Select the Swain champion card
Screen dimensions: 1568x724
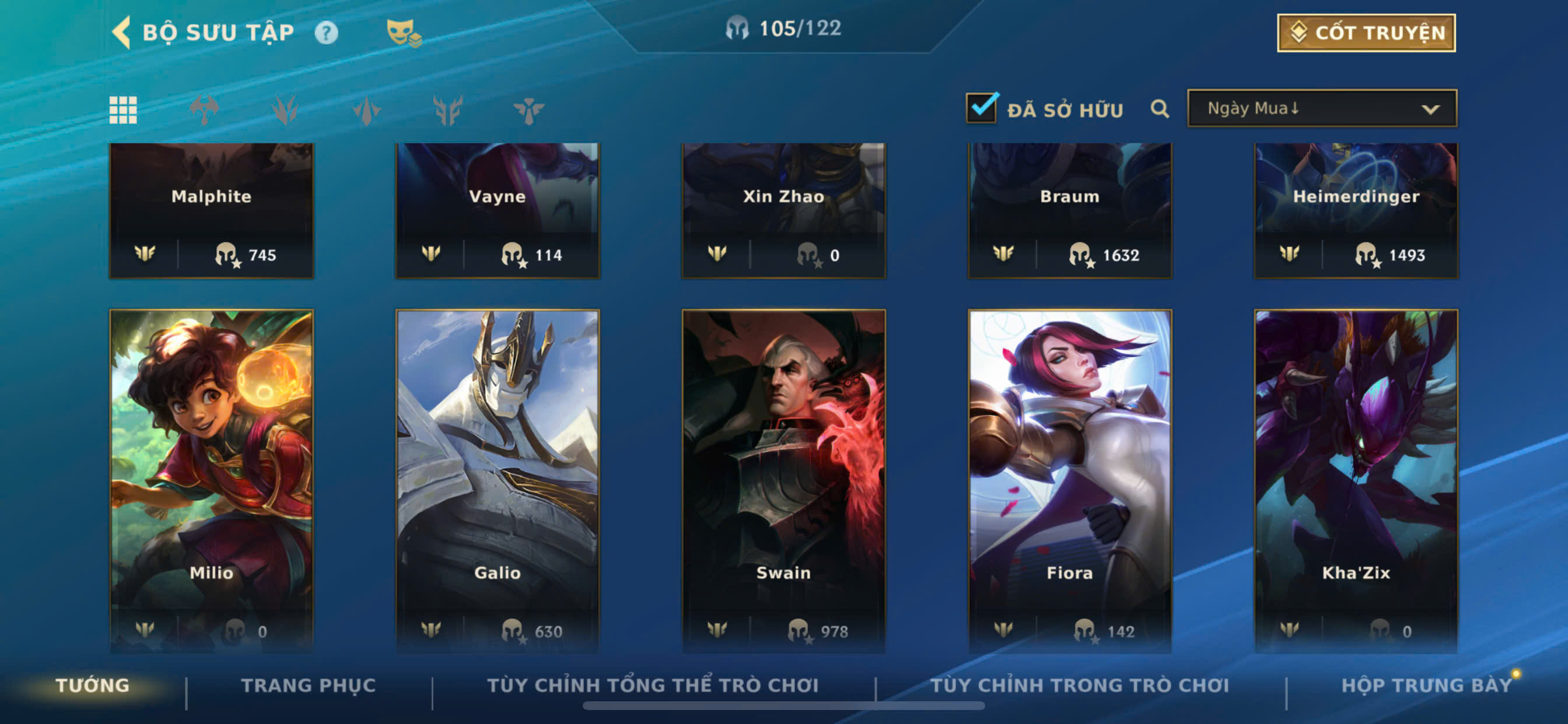(783, 482)
